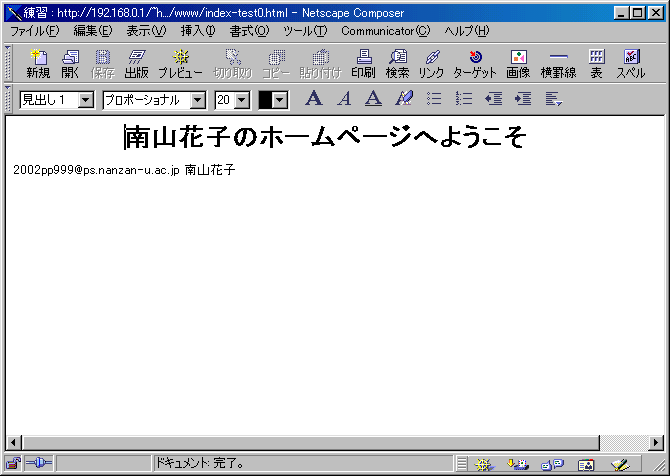670x476 pixels.
Task: Open the alignment options dropdown
Action: [x=554, y=99]
